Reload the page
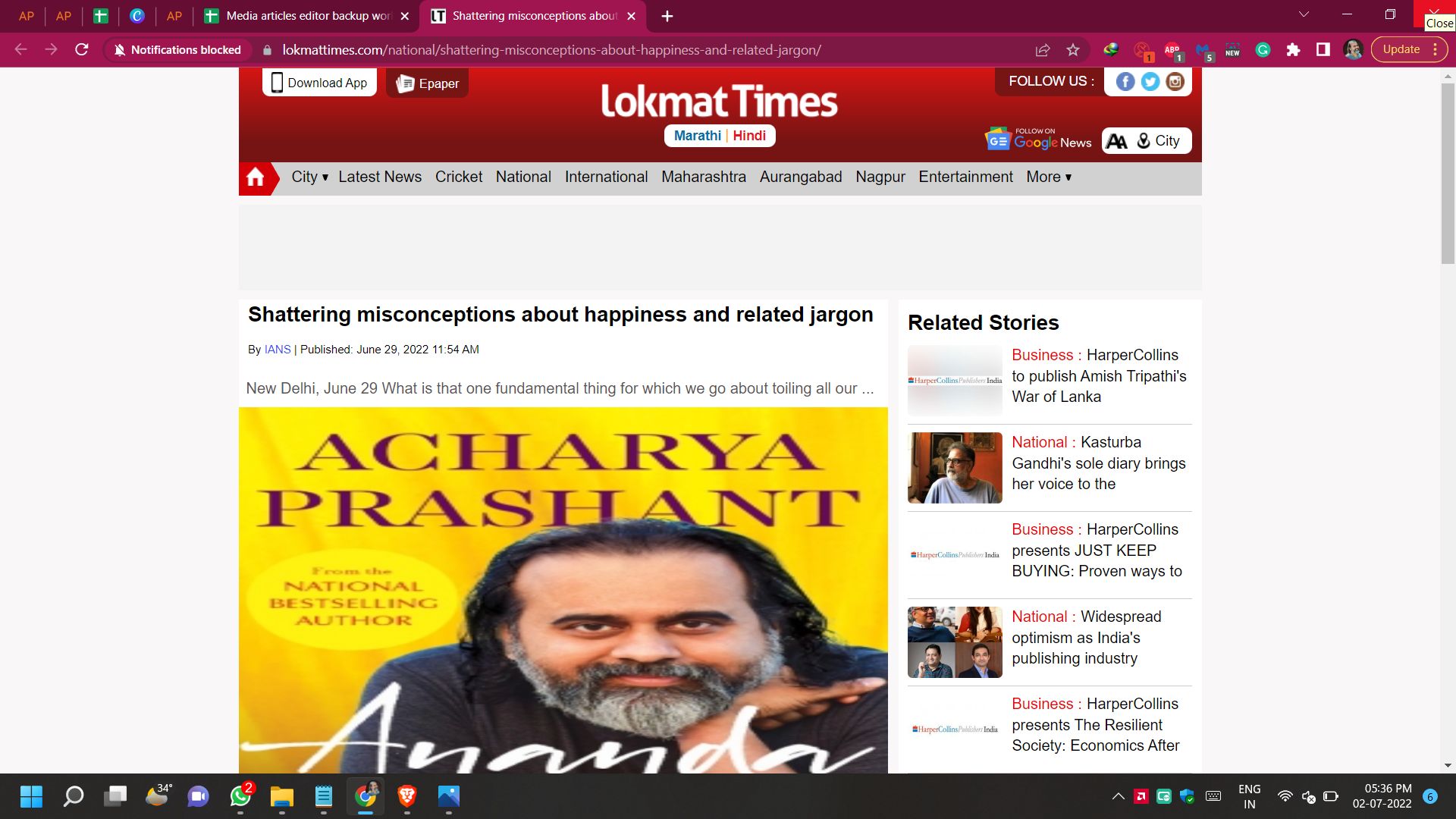Screen dimensions: 1456x819 pos(82,50)
